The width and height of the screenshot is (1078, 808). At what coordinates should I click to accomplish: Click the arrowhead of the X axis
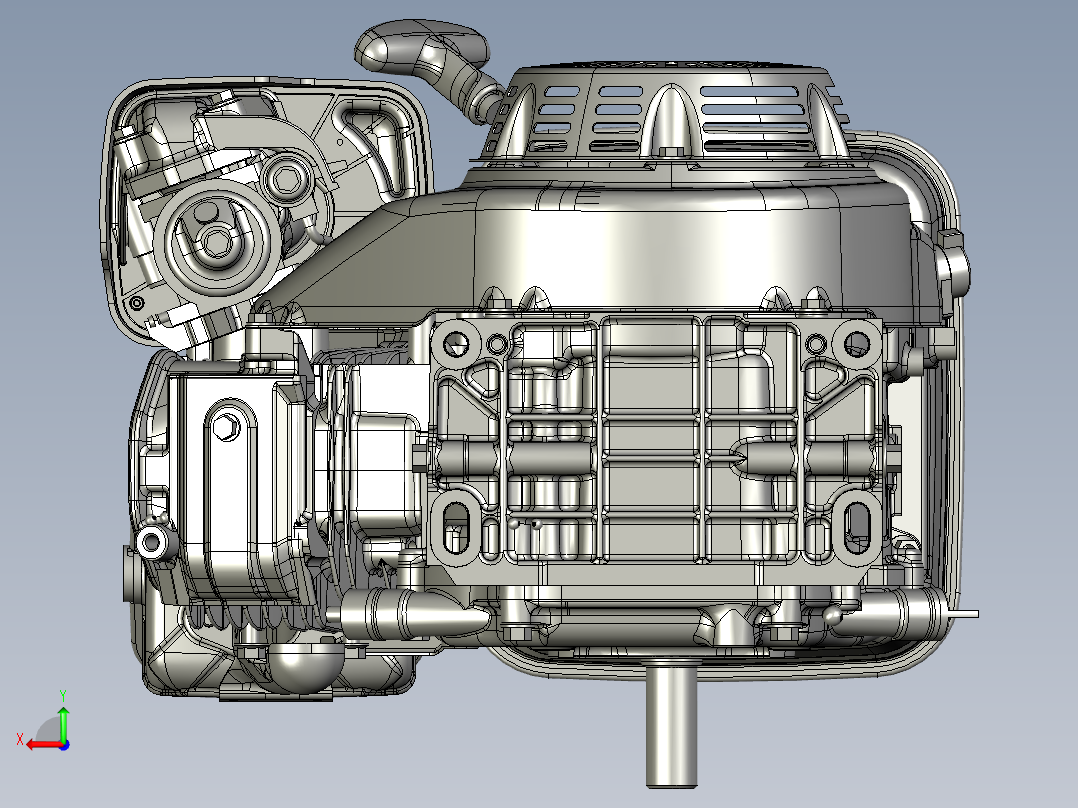pyautogui.click(x=30, y=744)
